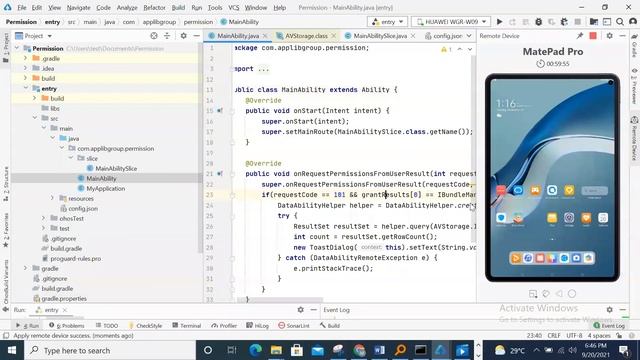Open the Refactor menu

click(x=154, y=7)
